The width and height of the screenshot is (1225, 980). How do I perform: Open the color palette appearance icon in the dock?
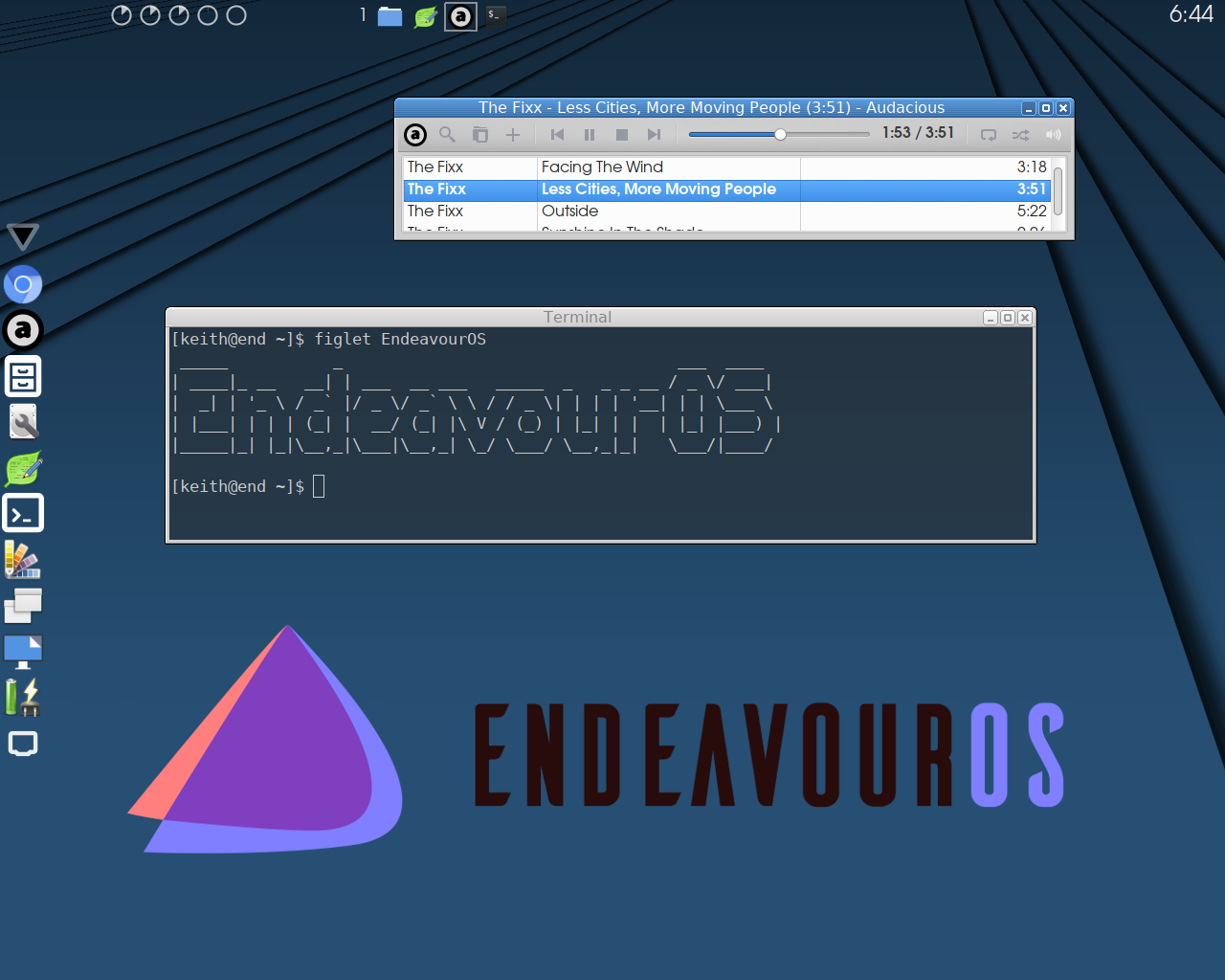pyautogui.click(x=23, y=560)
